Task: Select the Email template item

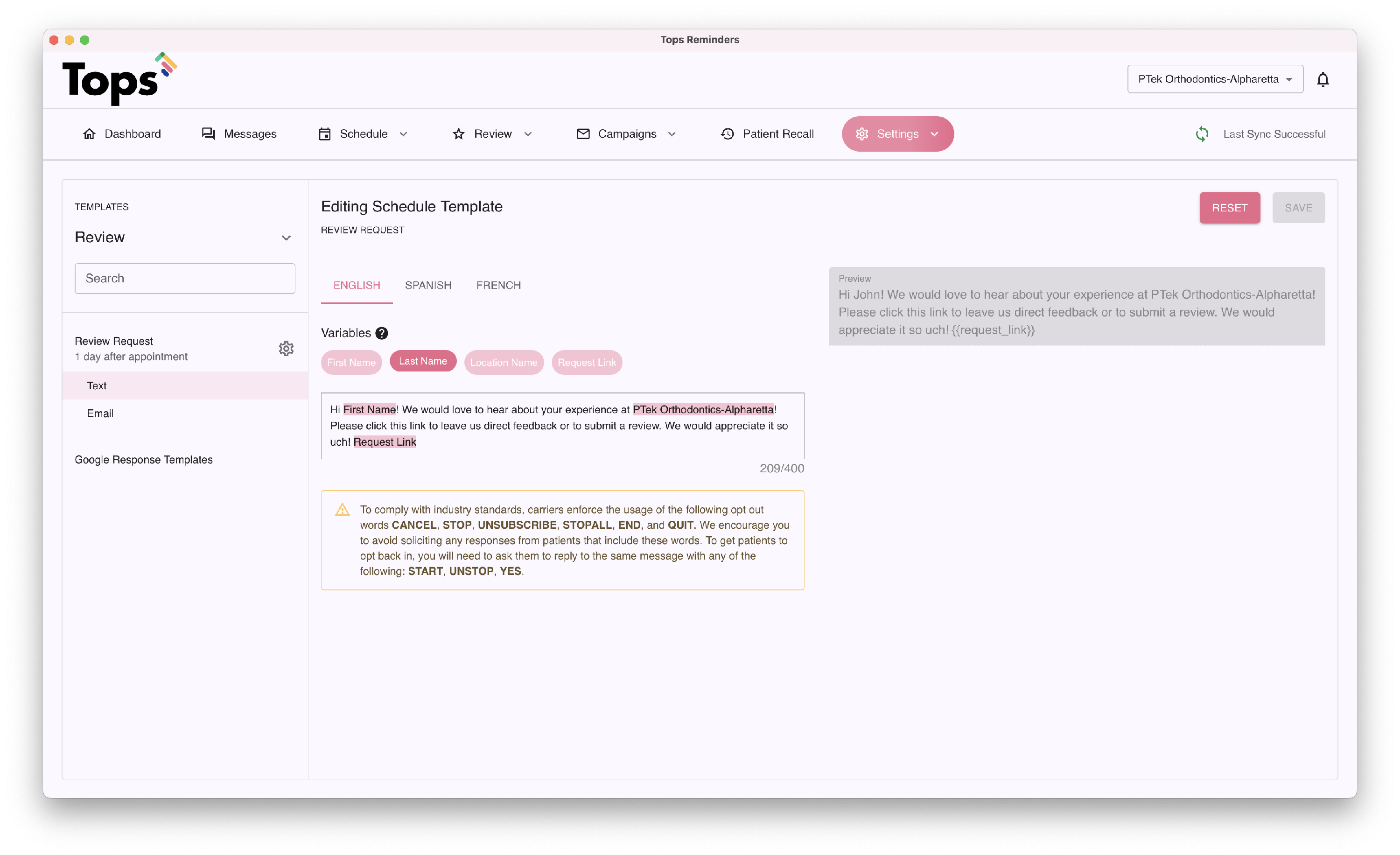Action: (x=100, y=413)
